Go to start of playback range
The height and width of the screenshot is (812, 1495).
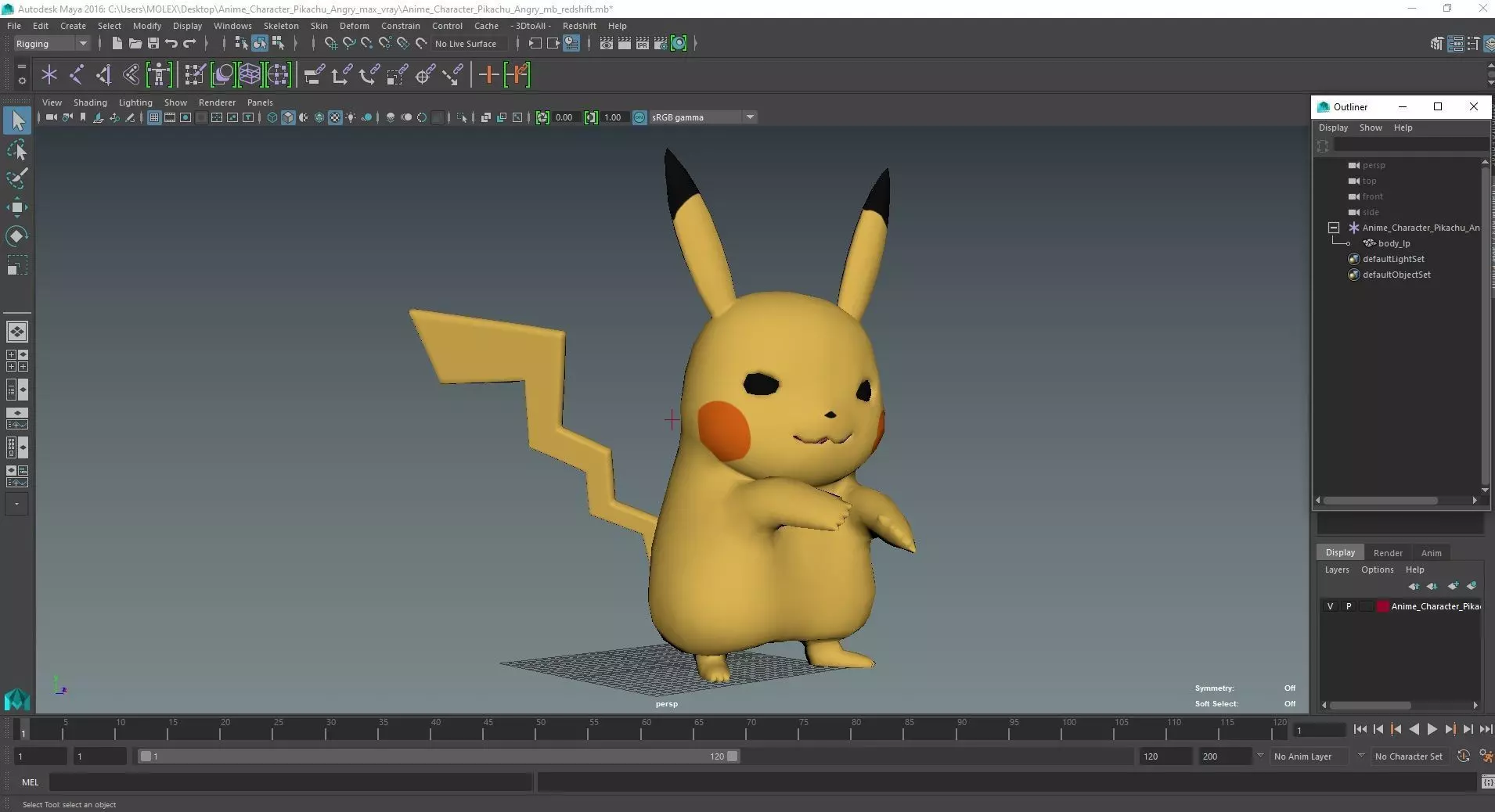point(1360,729)
